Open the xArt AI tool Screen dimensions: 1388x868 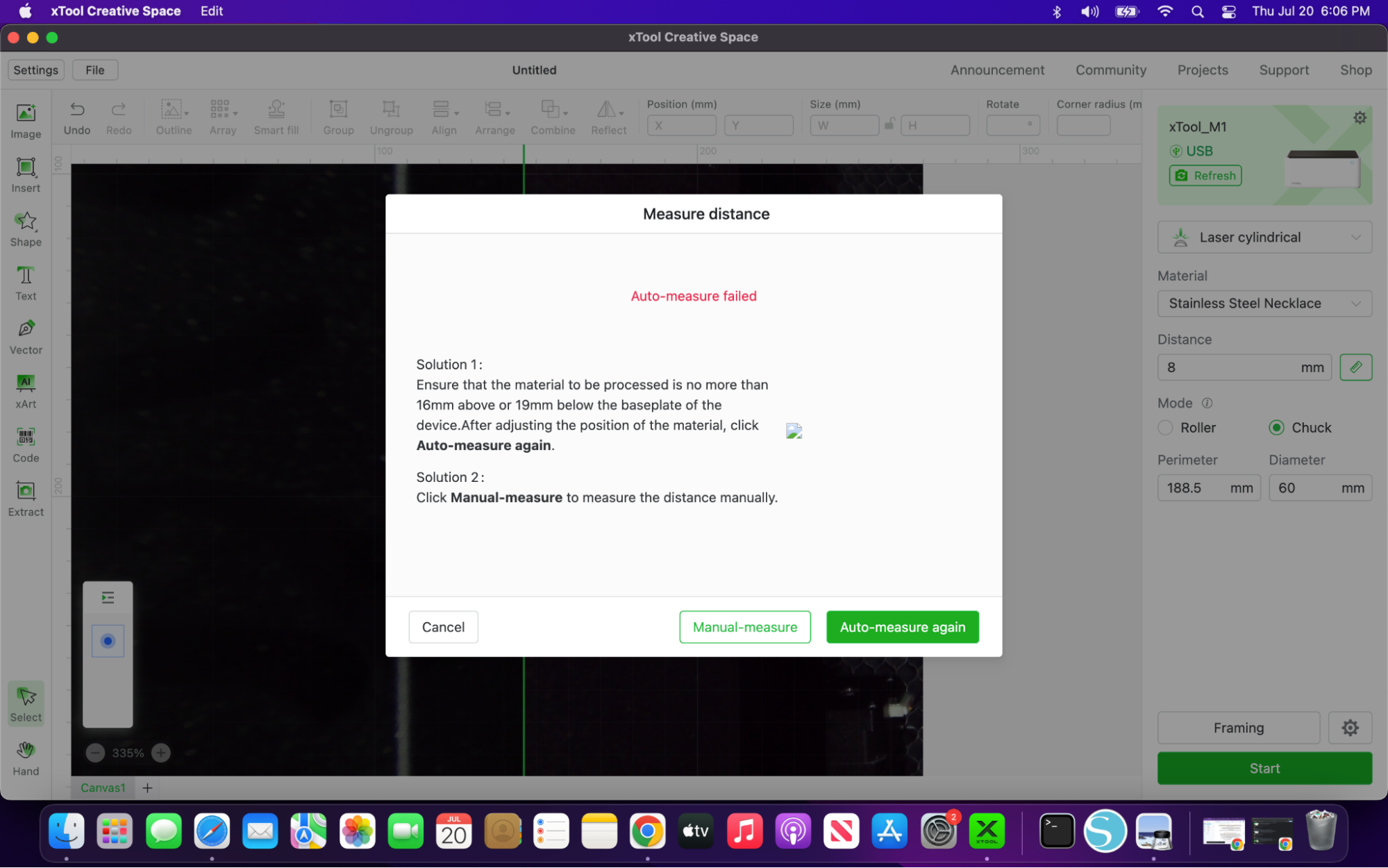pyautogui.click(x=26, y=391)
